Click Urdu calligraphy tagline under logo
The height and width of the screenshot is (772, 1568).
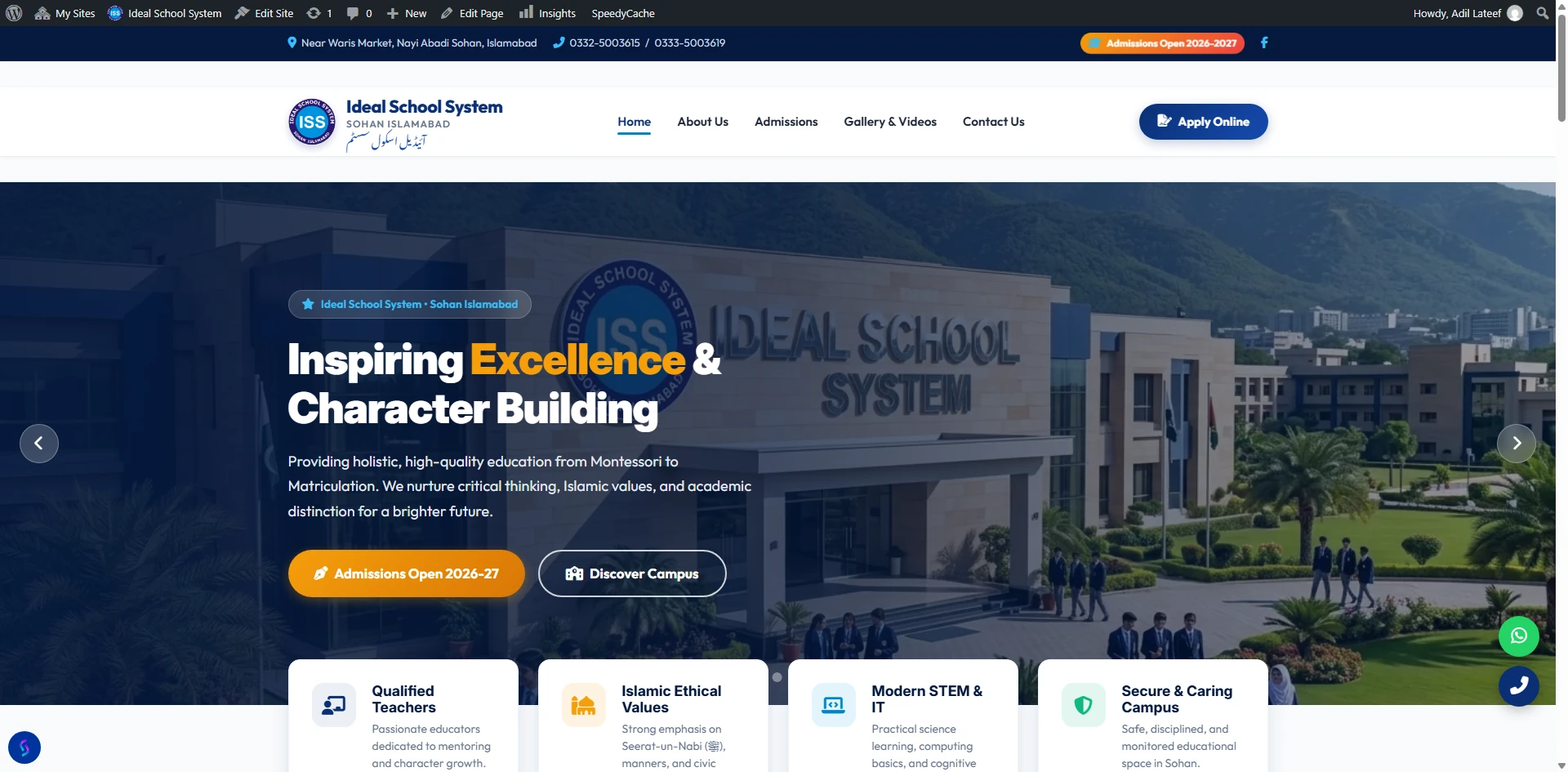(386, 142)
